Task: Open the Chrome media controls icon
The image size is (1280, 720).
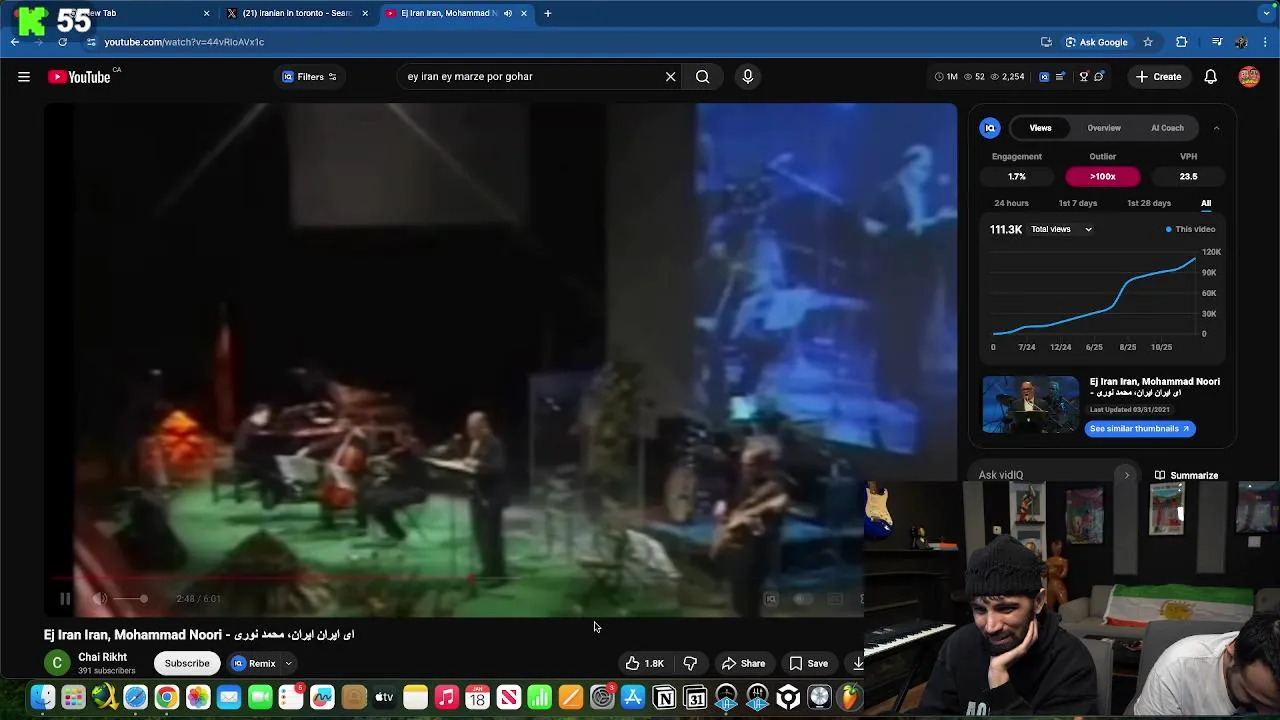Action: coord(1217,42)
